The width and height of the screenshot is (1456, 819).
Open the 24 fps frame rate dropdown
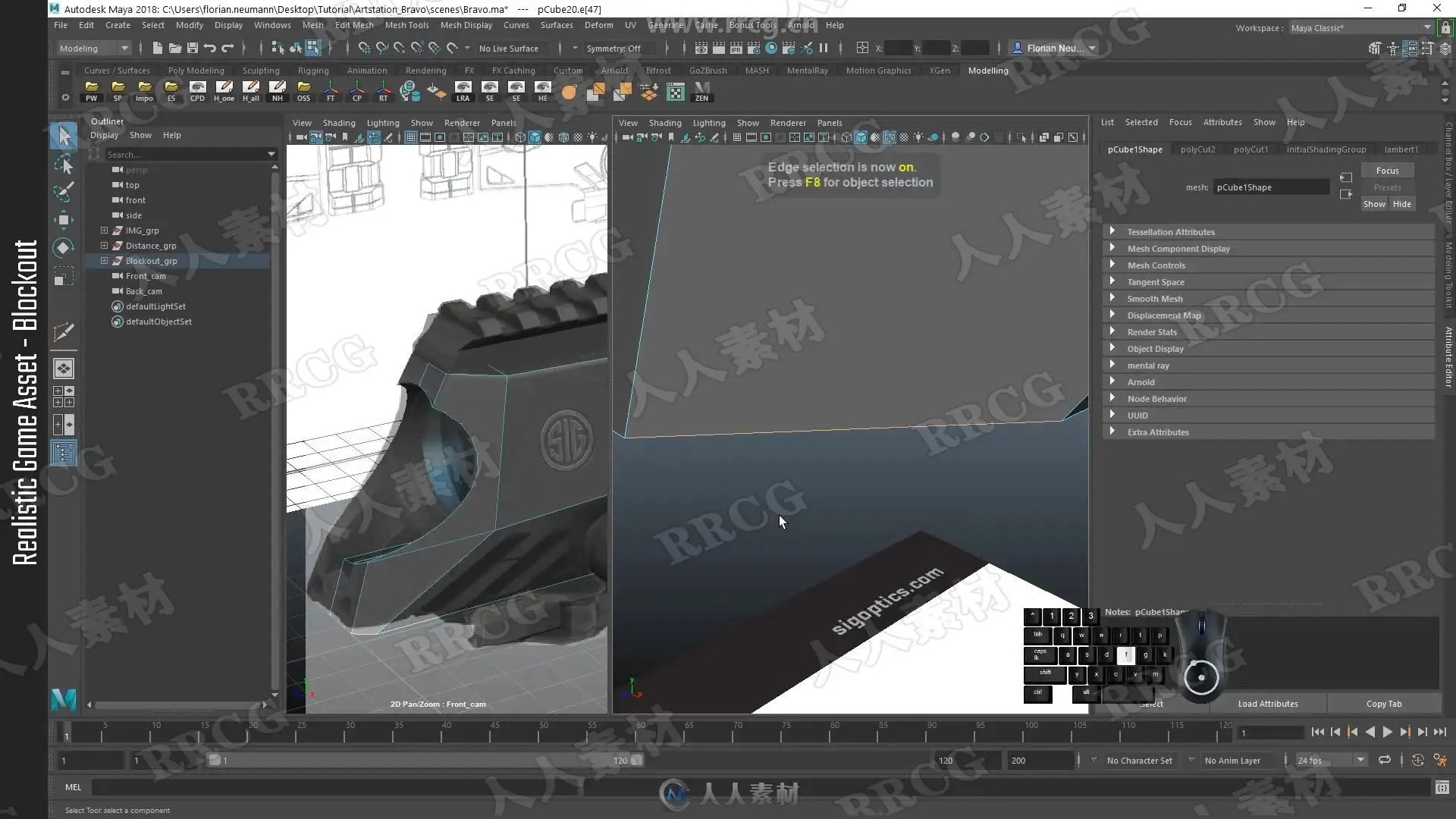point(1330,760)
